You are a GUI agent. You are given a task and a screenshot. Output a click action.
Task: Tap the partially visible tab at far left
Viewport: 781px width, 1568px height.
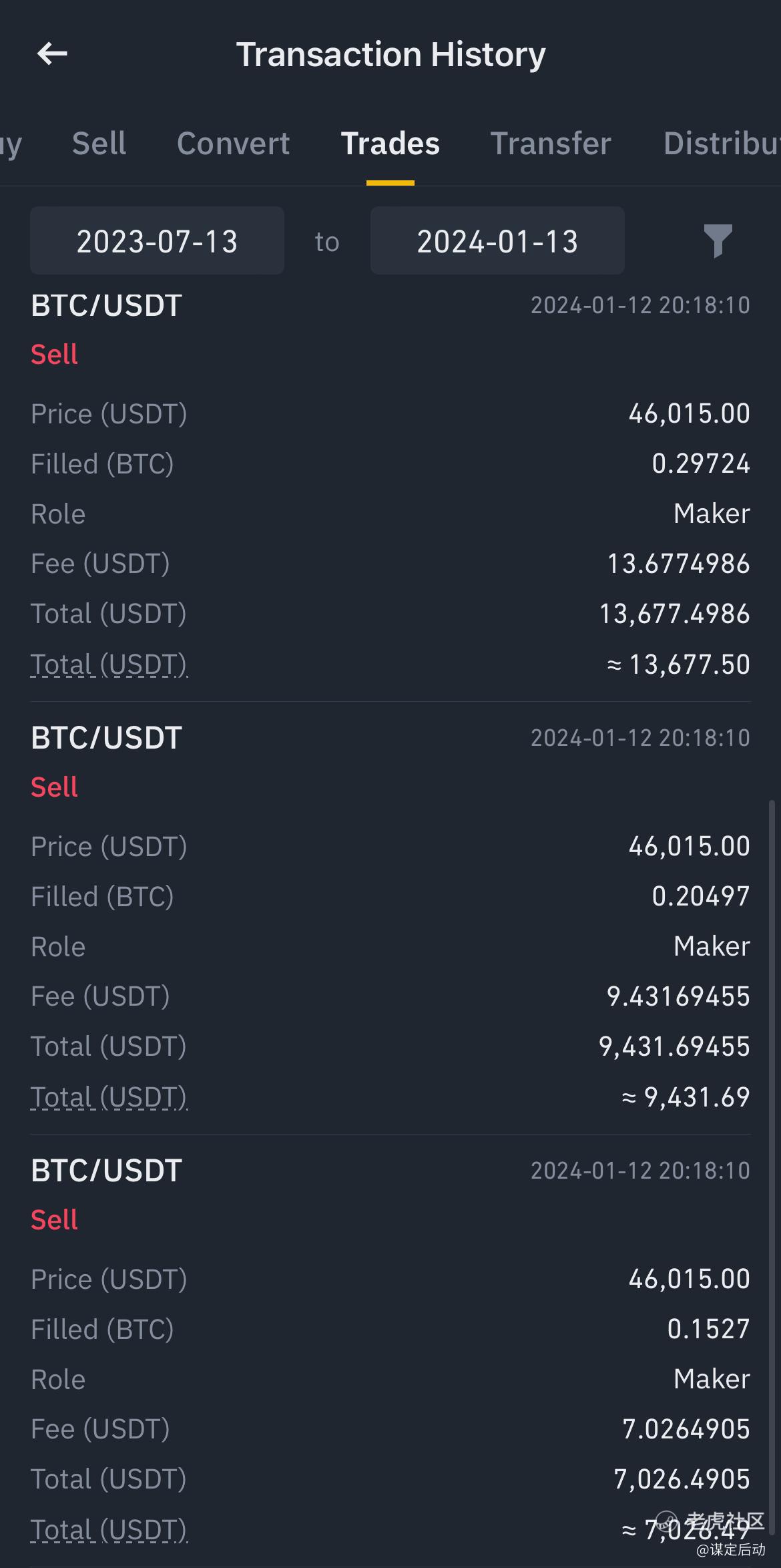coord(10,144)
